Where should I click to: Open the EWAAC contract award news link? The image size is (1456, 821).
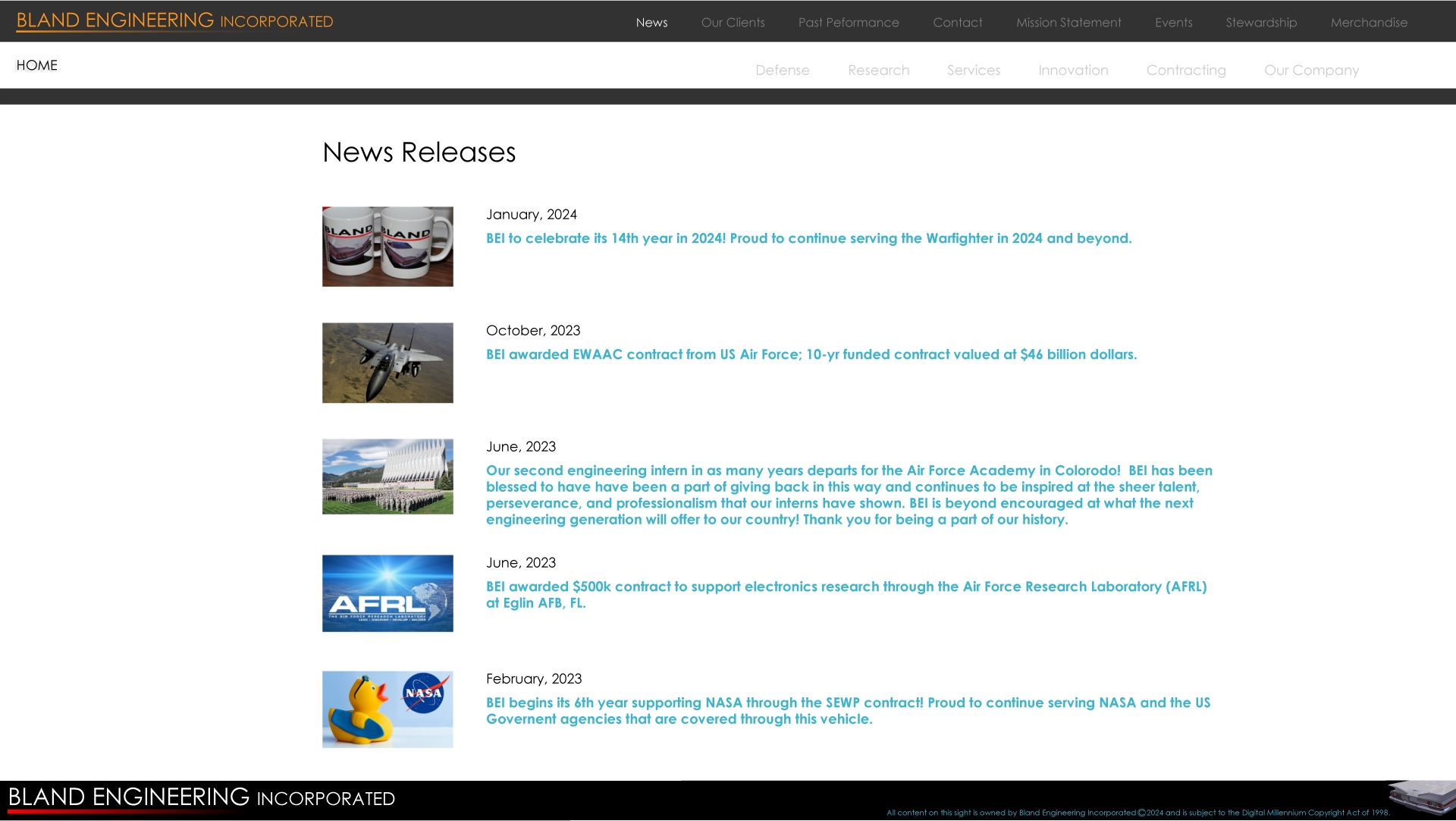(811, 354)
